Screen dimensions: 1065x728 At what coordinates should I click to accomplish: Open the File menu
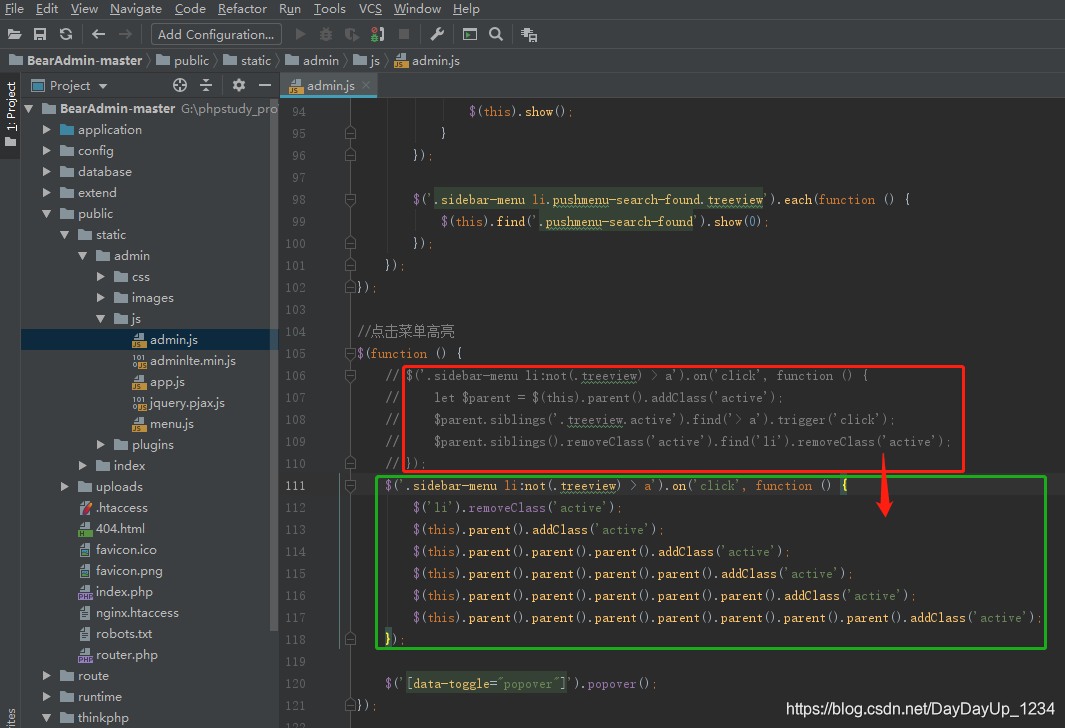point(14,9)
